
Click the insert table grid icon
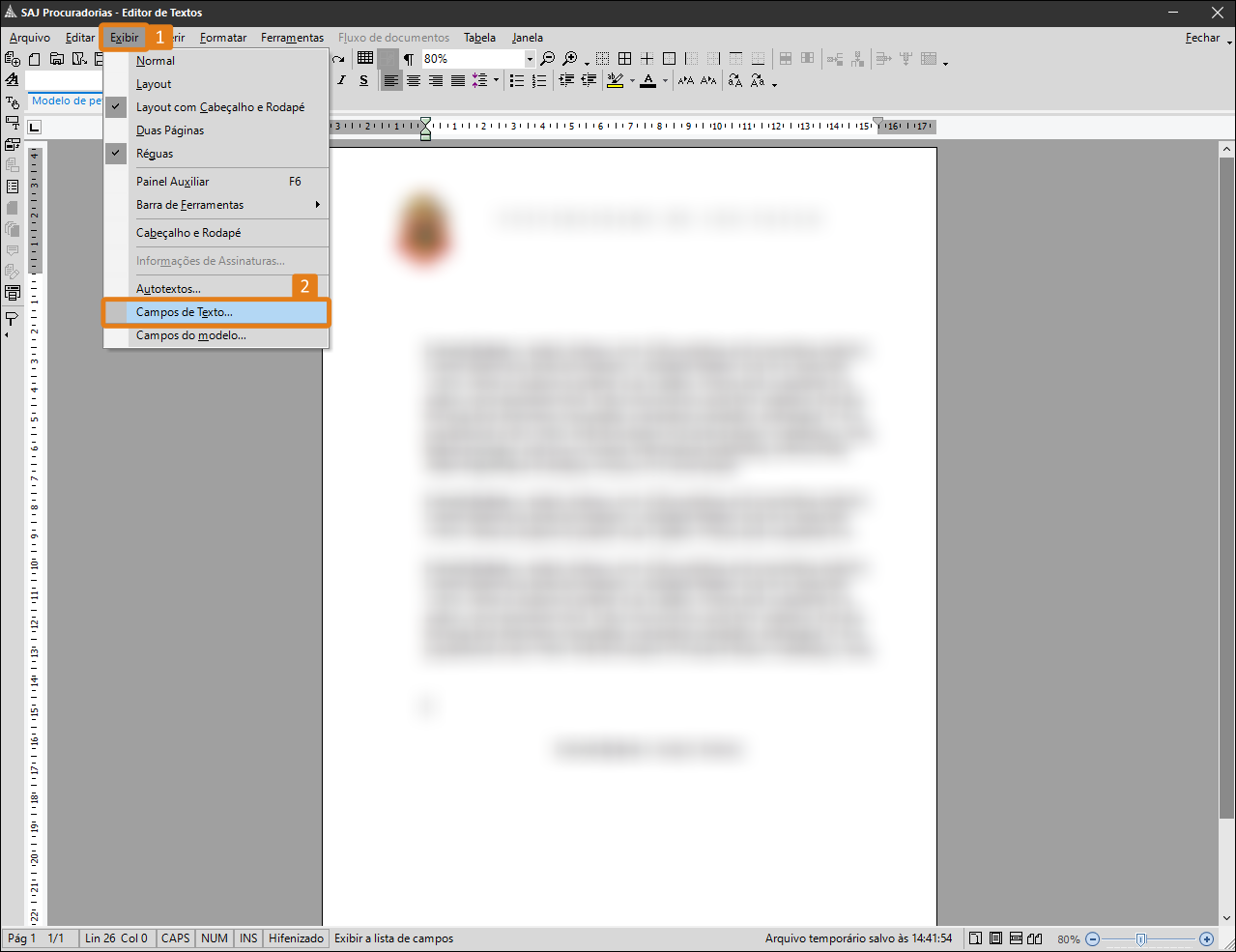365,59
